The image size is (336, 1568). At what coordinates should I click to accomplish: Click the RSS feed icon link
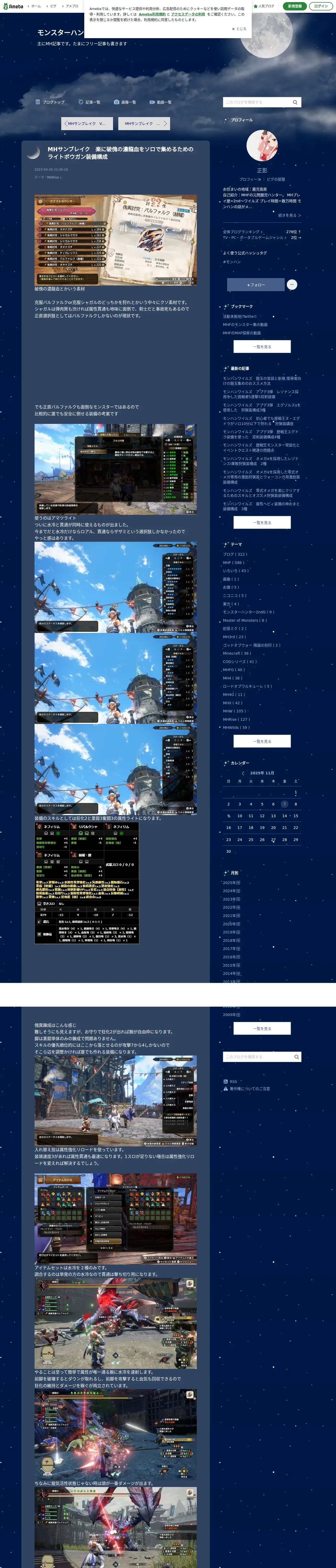230,1082
